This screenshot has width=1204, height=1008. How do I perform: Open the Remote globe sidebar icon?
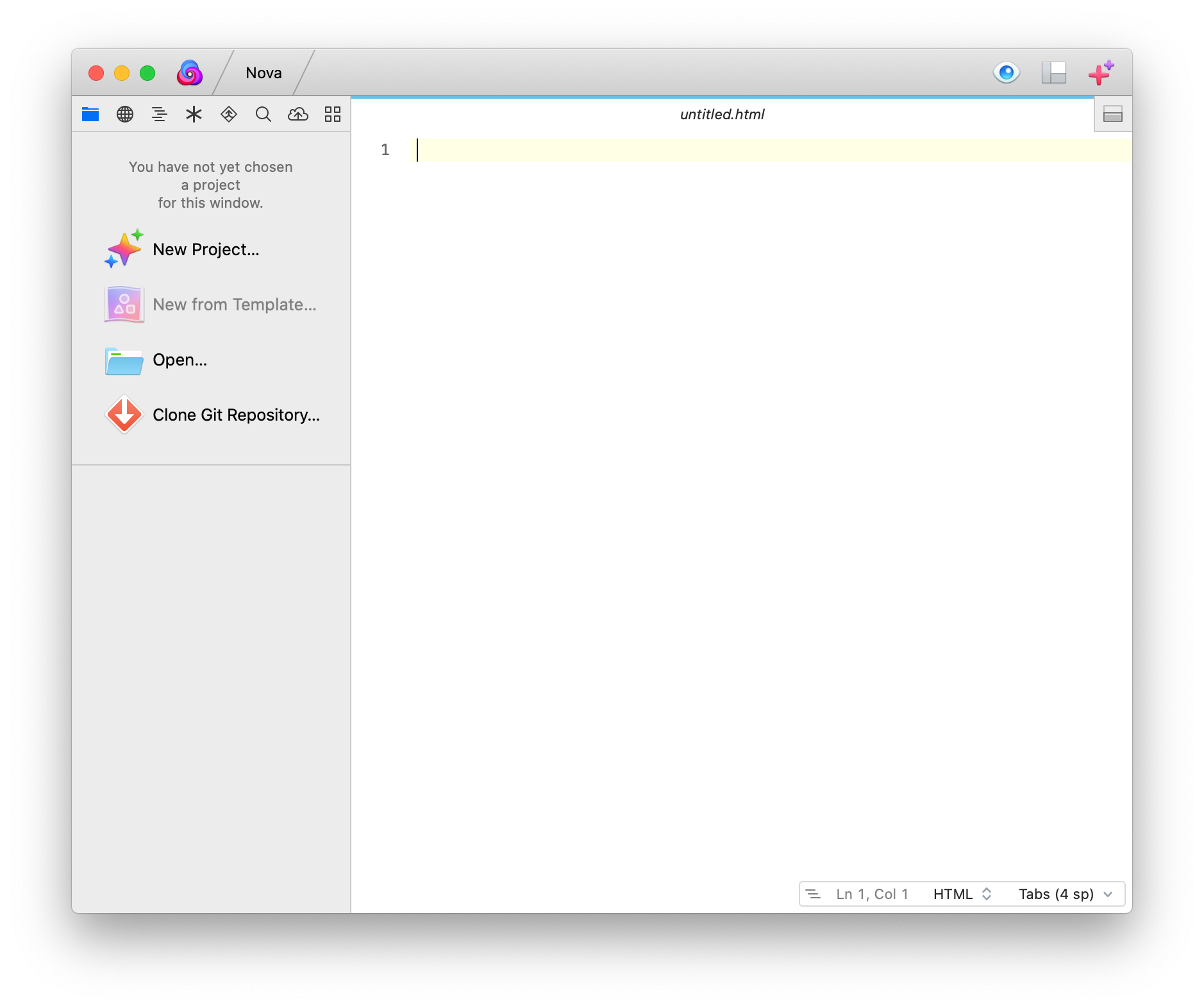point(125,114)
